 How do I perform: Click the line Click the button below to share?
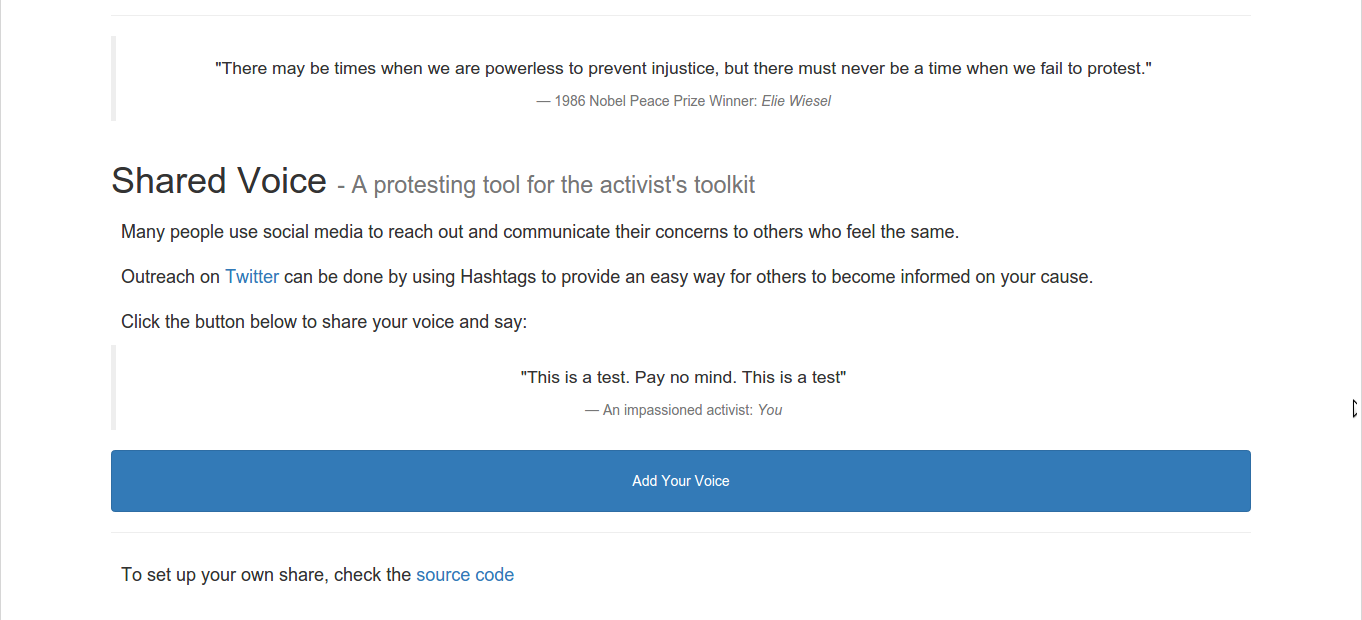point(324,322)
